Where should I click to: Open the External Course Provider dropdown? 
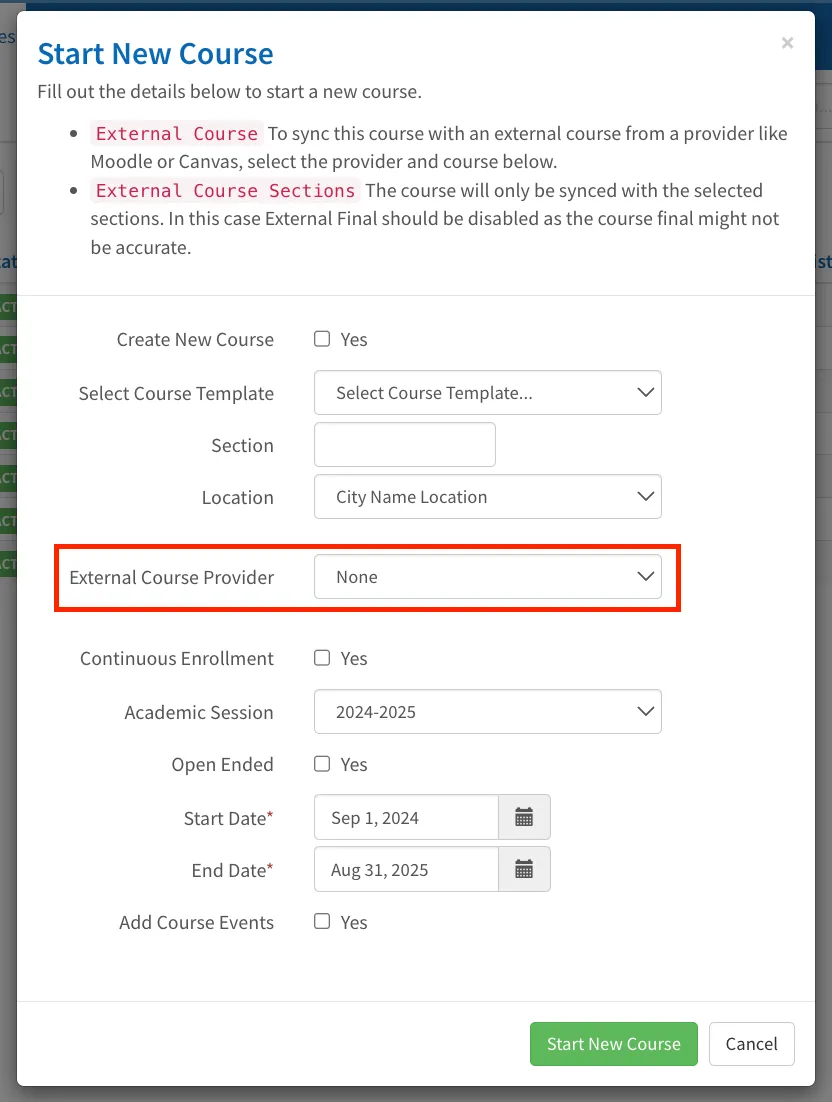tap(488, 577)
